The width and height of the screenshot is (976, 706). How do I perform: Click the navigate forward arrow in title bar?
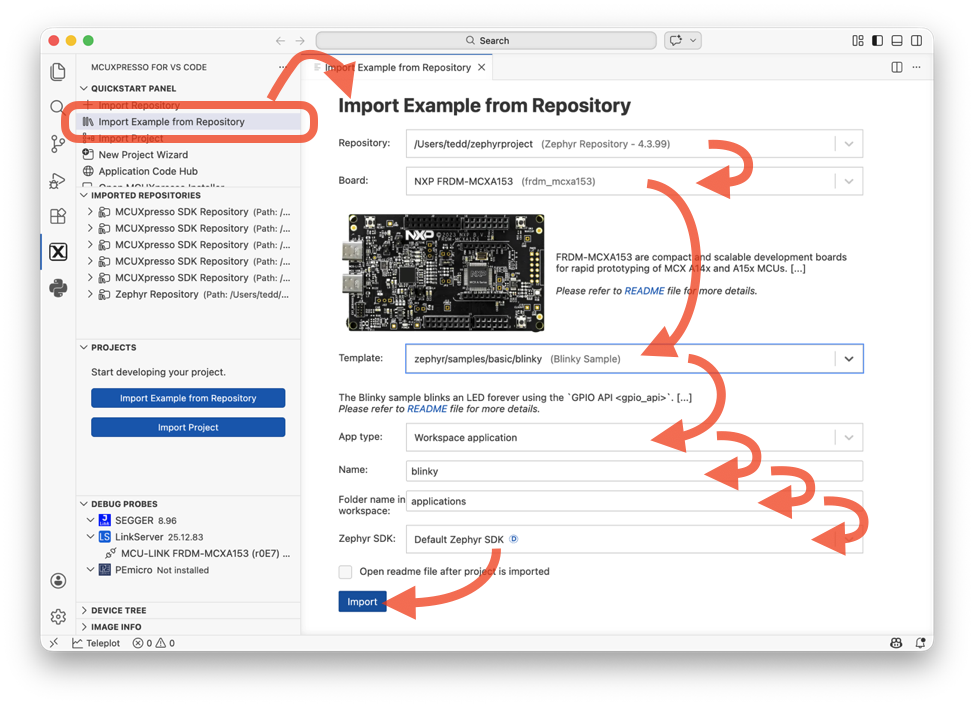tap(300, 40)
